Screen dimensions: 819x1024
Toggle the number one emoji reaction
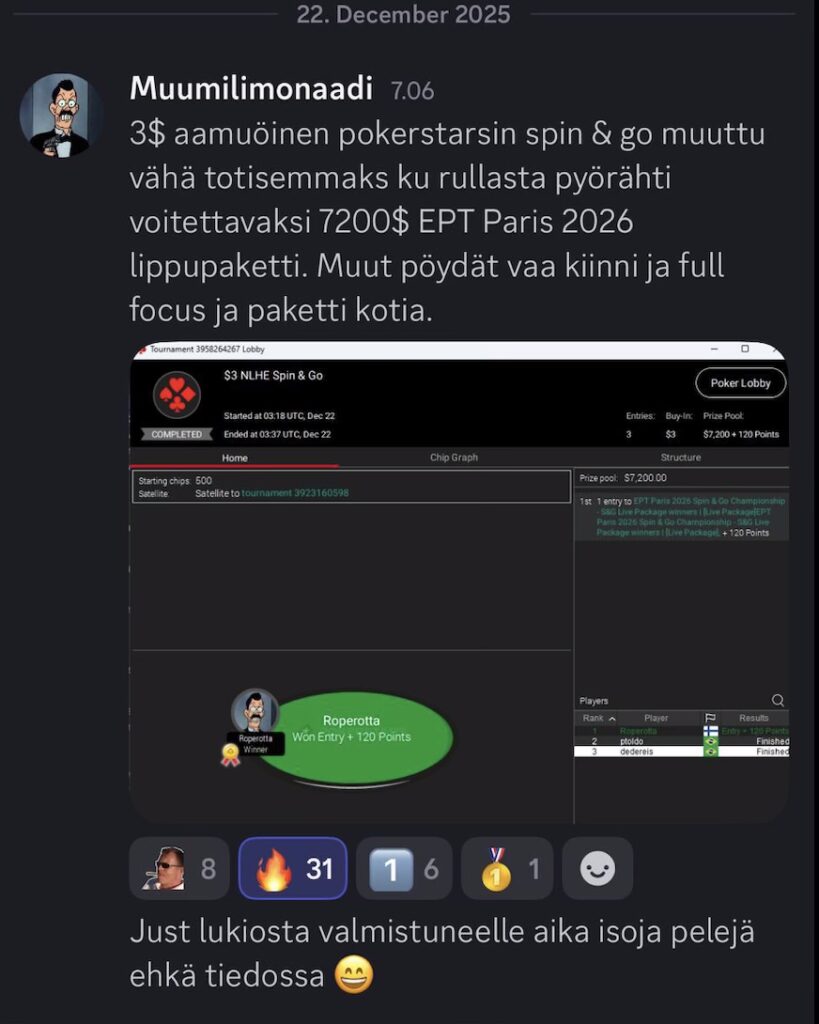pos(404,869)
